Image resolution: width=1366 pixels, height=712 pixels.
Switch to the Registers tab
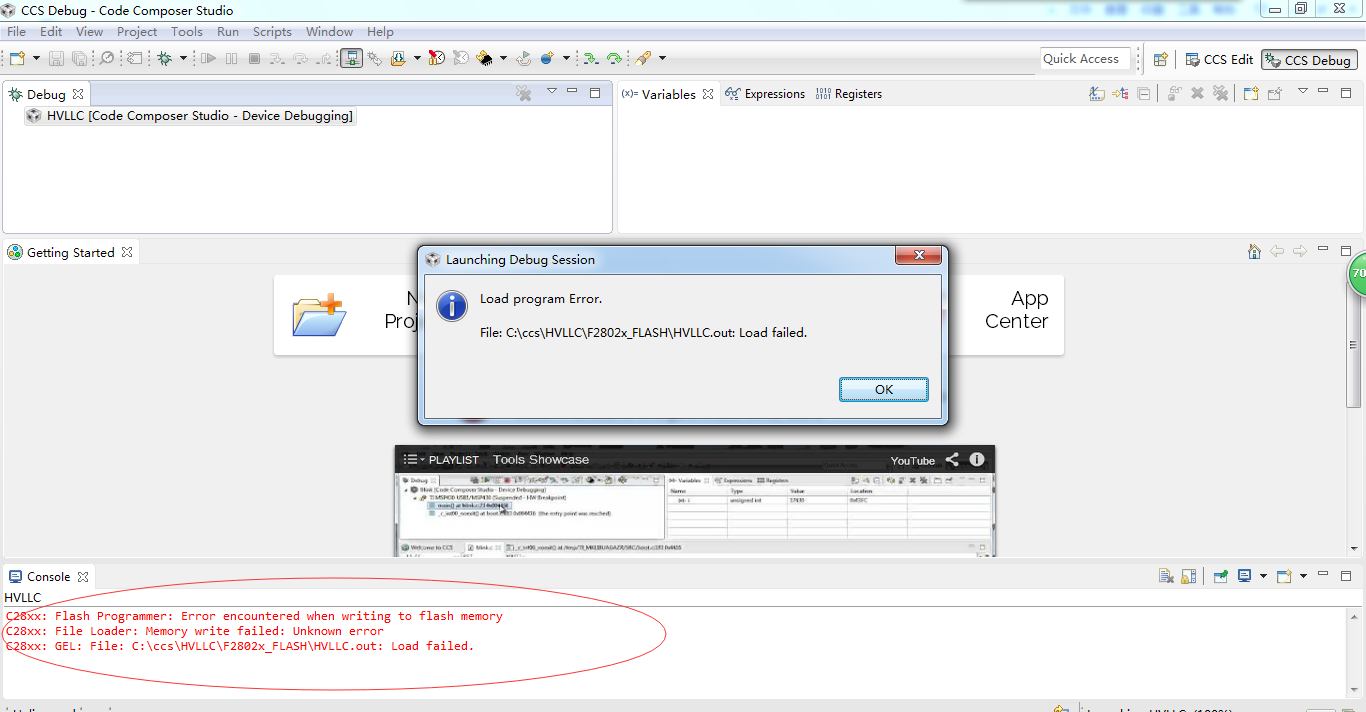848,94
